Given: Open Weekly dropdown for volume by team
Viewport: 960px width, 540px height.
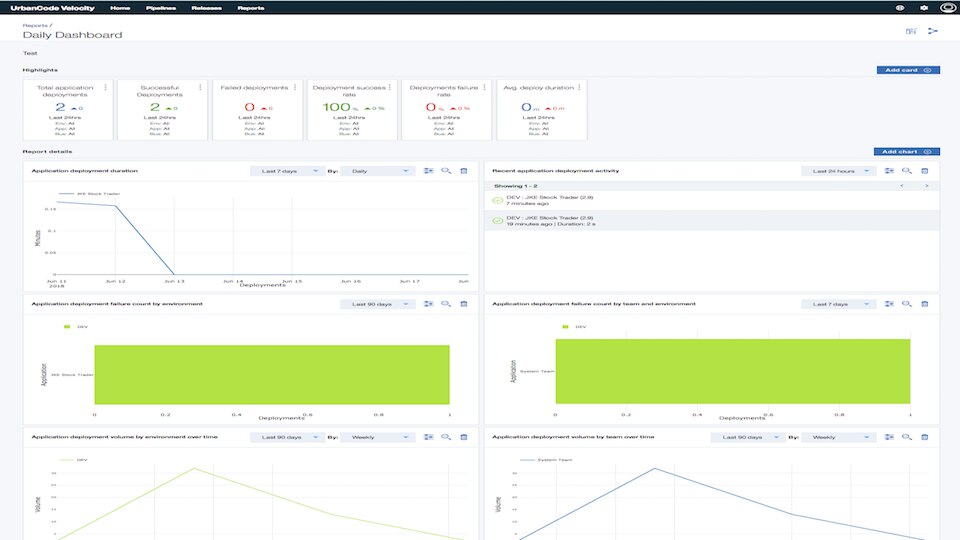Looking at the screenshot, I should click(838, 437).
